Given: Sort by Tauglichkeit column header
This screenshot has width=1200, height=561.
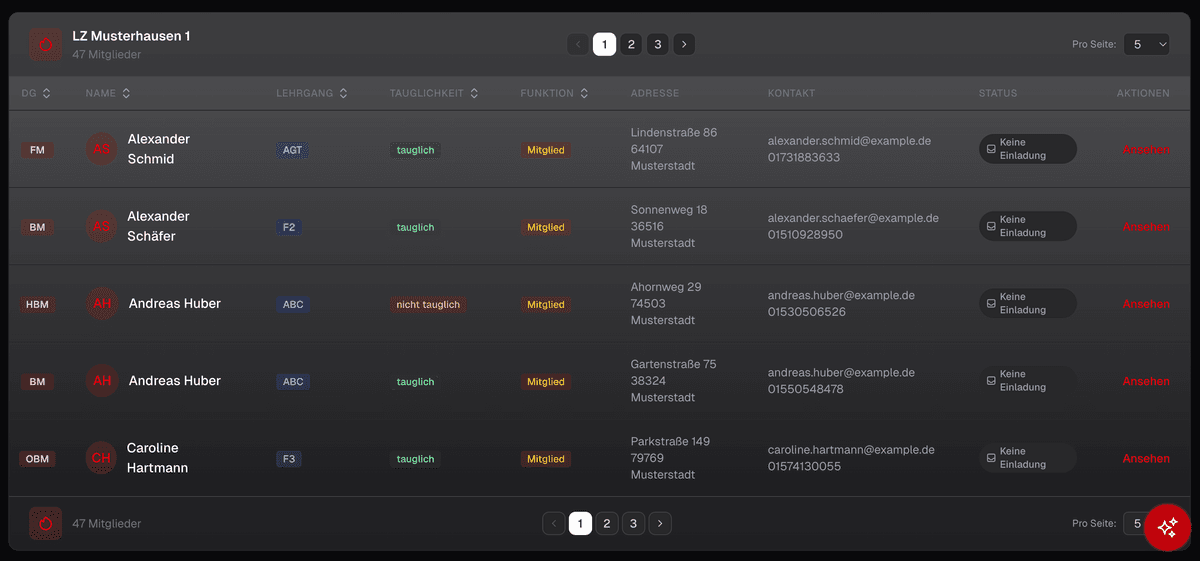Looking at the screenshot, I should pyautogui.click(x=434, y=93).
